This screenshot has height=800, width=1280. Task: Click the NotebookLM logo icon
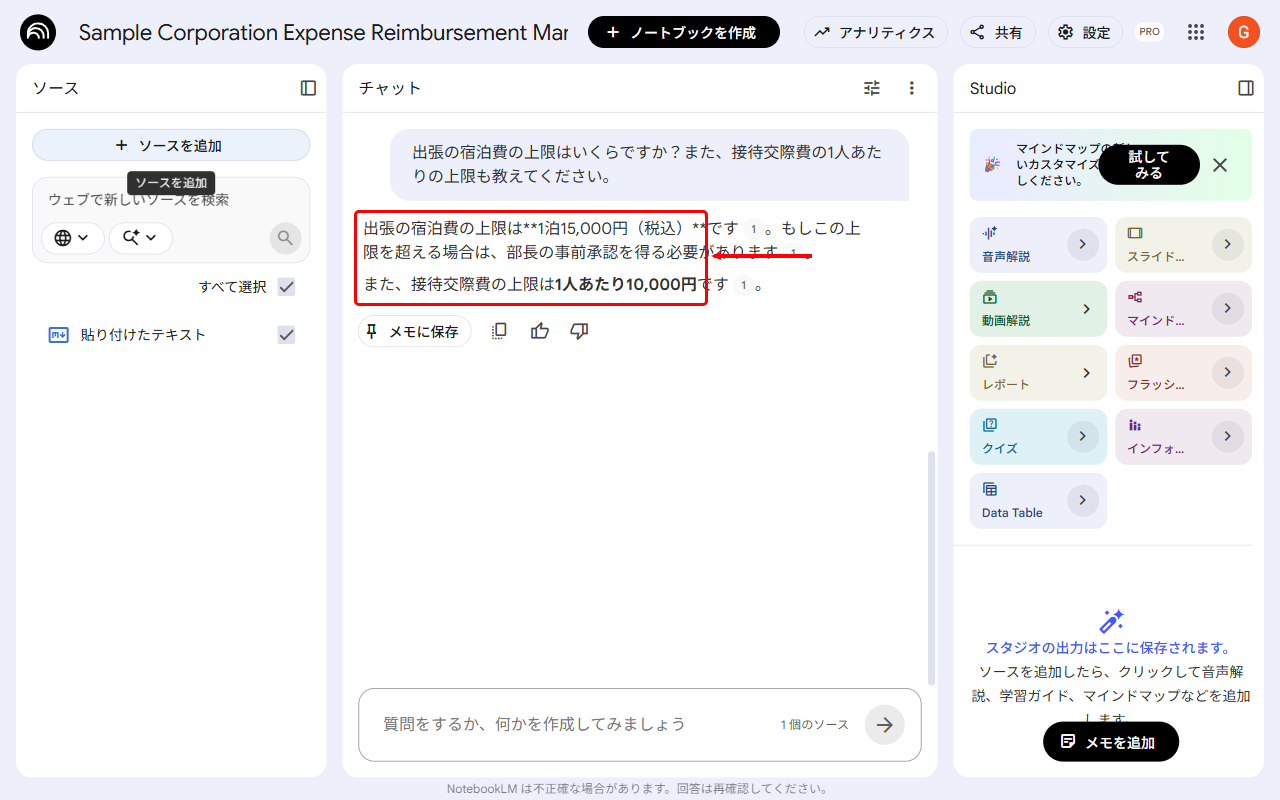tap(38, 33)
